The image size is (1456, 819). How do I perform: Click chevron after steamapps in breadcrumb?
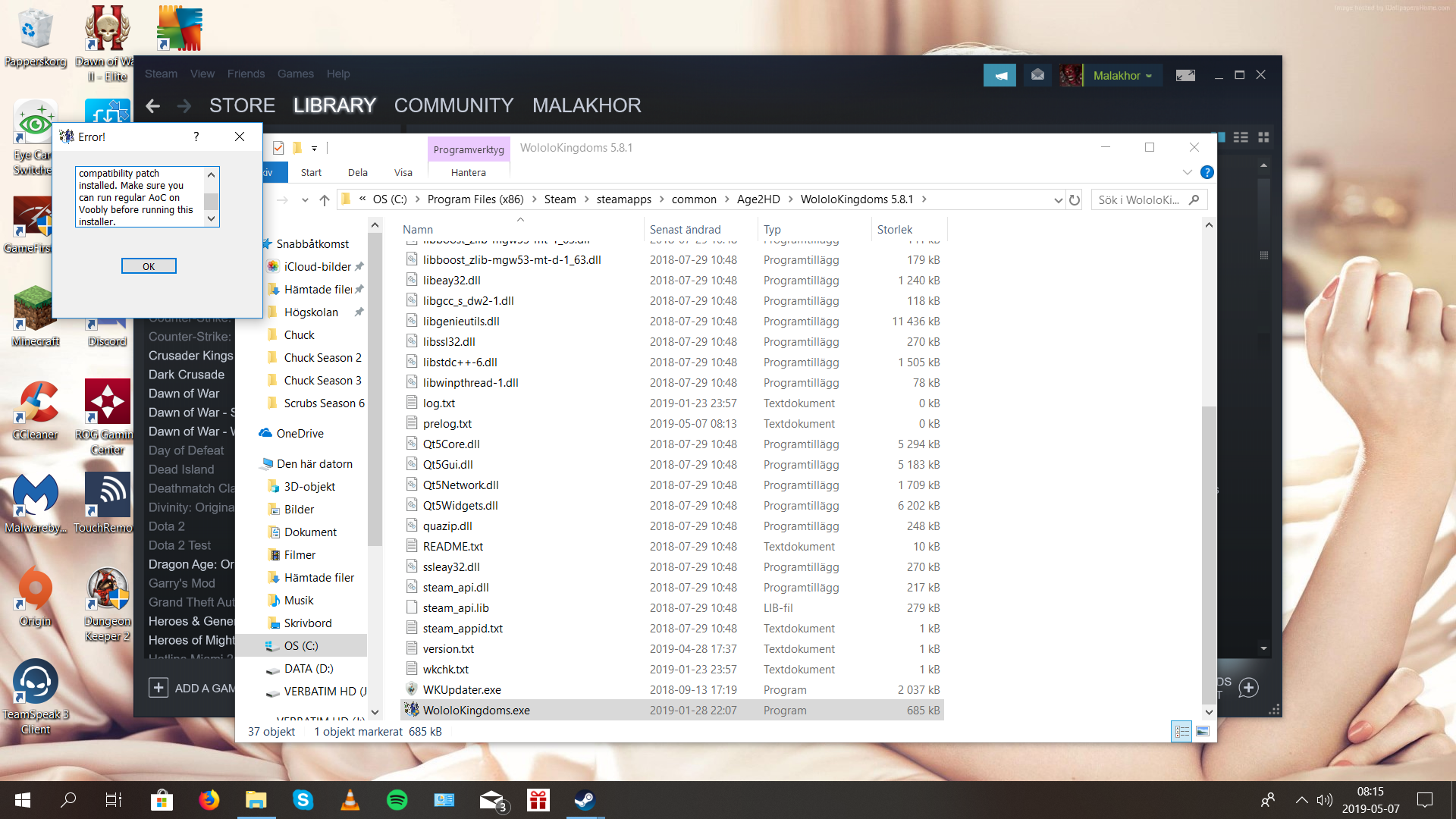pos(662,199)
